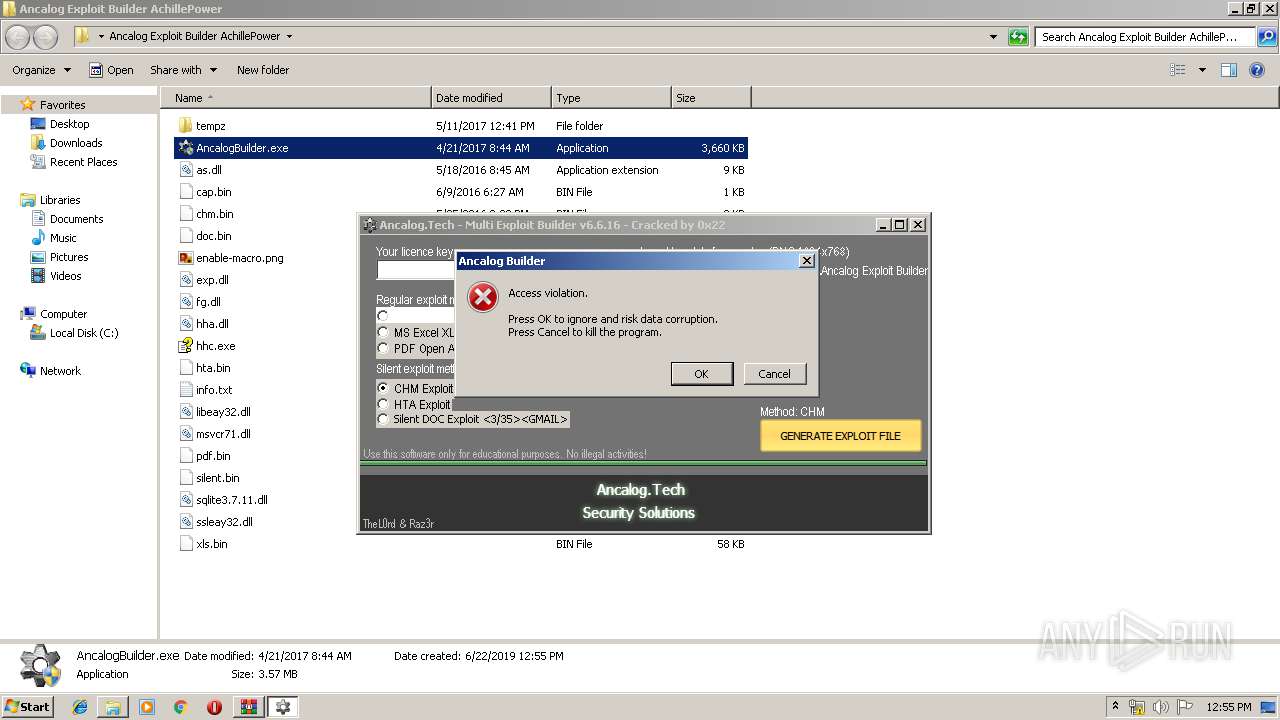
Task: Expand breadcrumb arrow after Ancalog Exploit Builder AchillePower
Action: pos(289,36)
